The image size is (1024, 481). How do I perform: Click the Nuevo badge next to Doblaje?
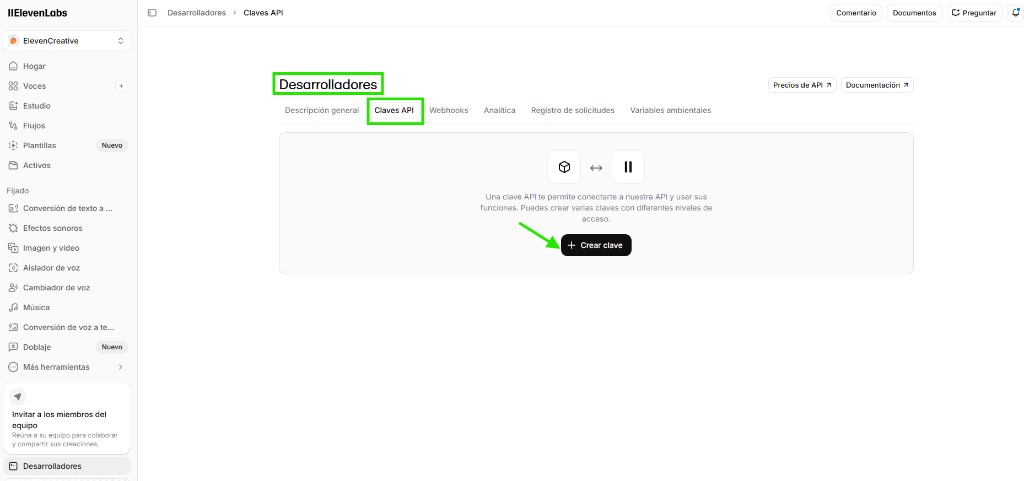[x=112, y=347]
